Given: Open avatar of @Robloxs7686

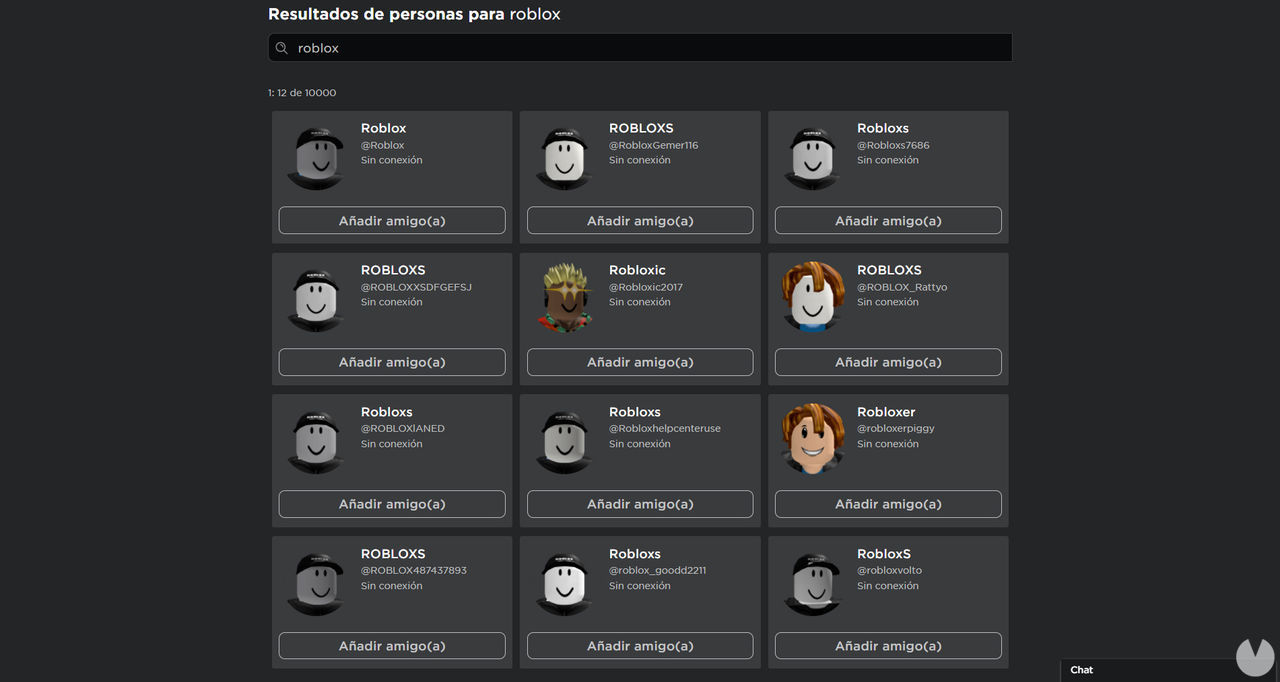Looking at the screenshot, I should (x=812, y=158).
